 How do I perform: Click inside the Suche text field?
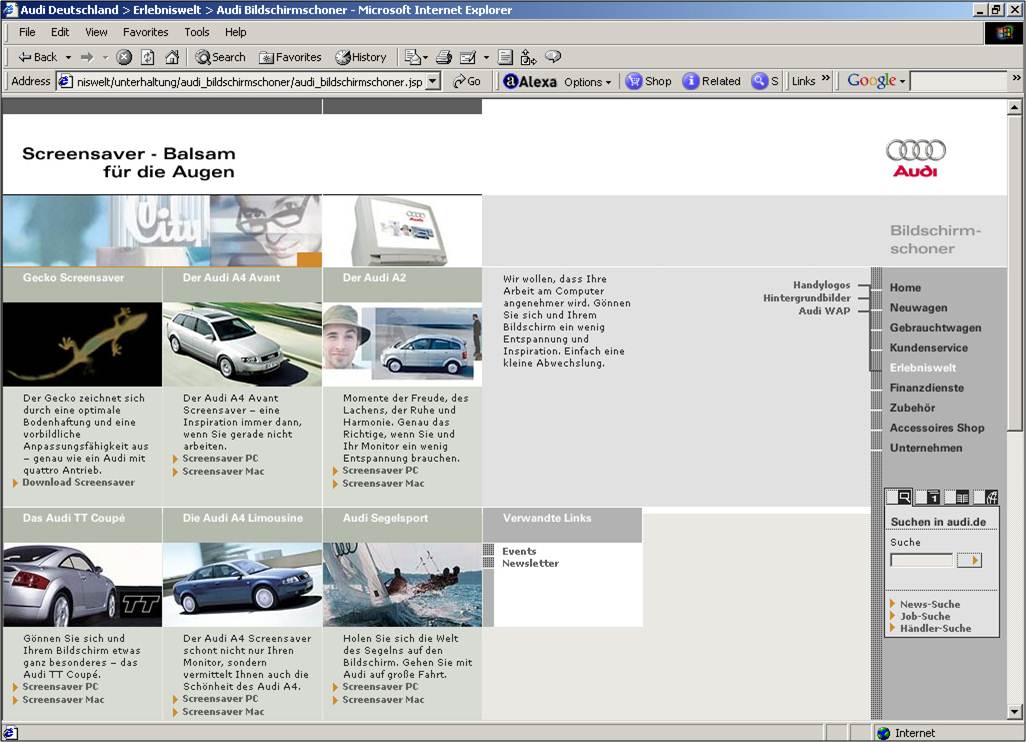tap(921, 560)
